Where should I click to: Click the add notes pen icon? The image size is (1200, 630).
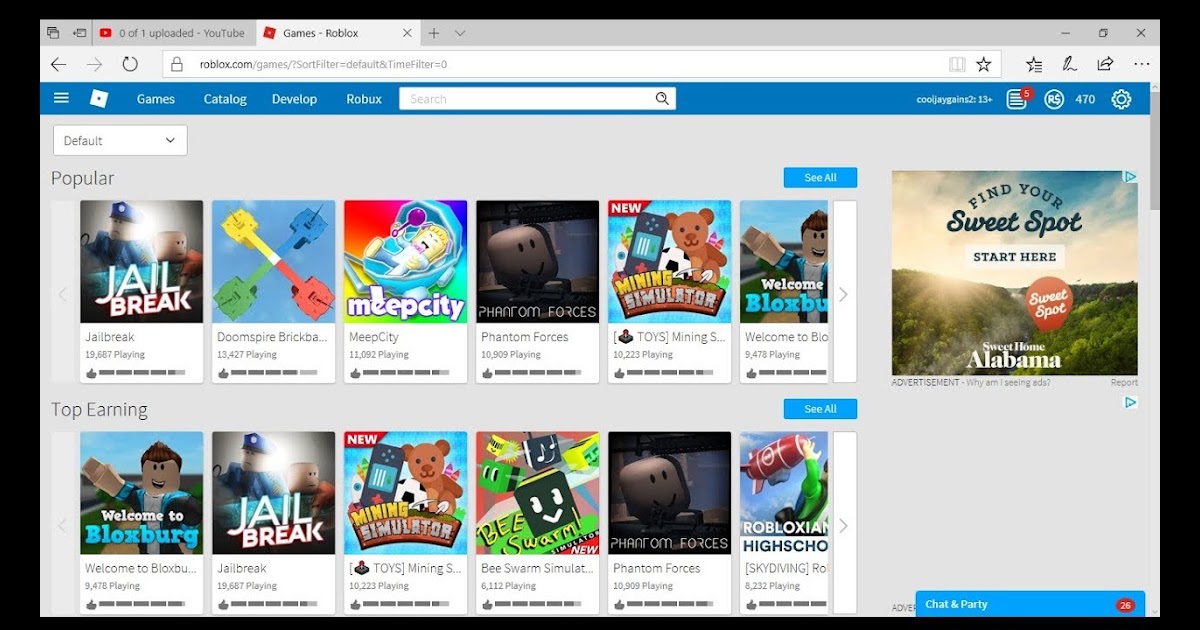[x=1069, y=64]
